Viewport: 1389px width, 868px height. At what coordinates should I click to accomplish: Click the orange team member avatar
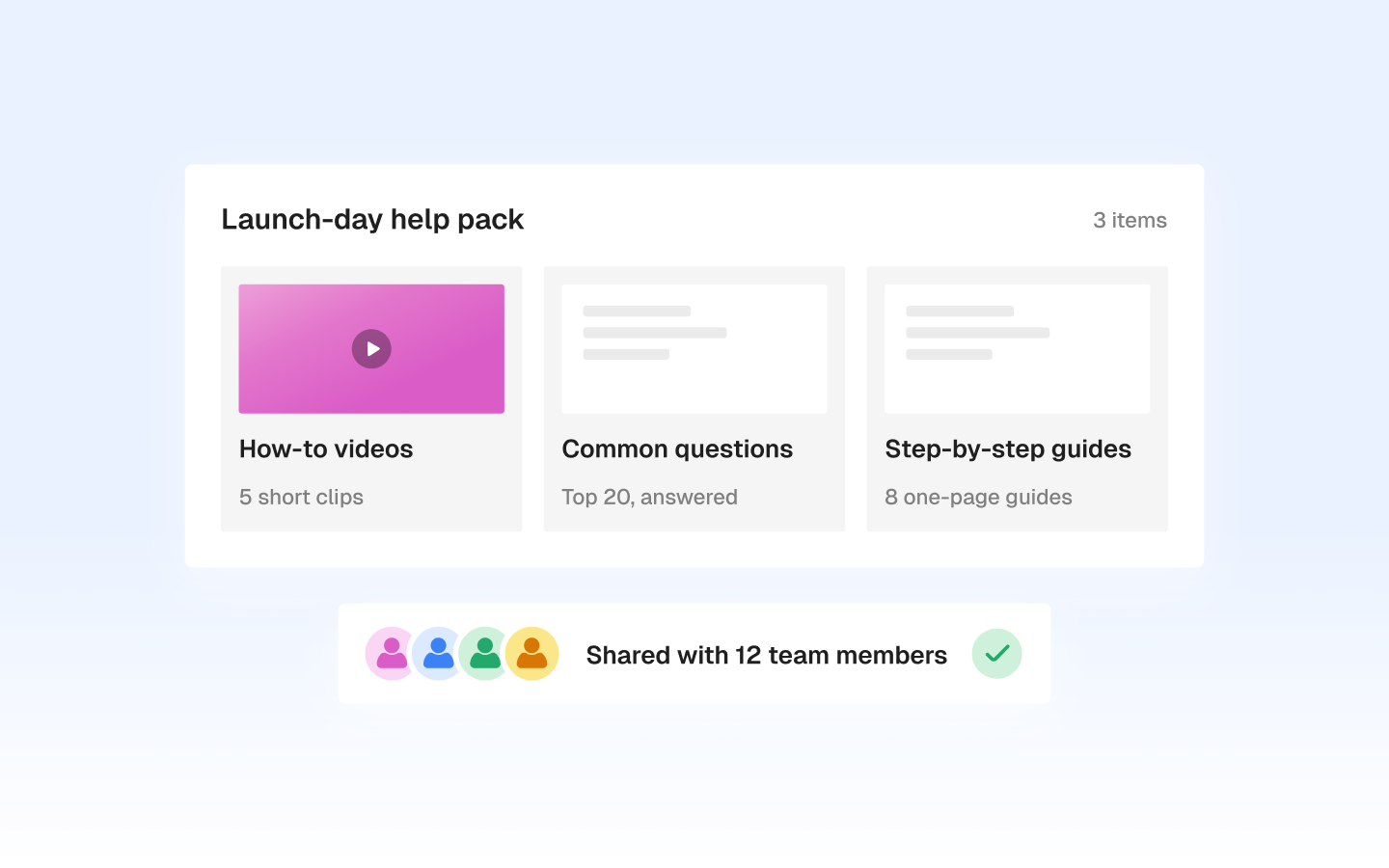[531, 654]
